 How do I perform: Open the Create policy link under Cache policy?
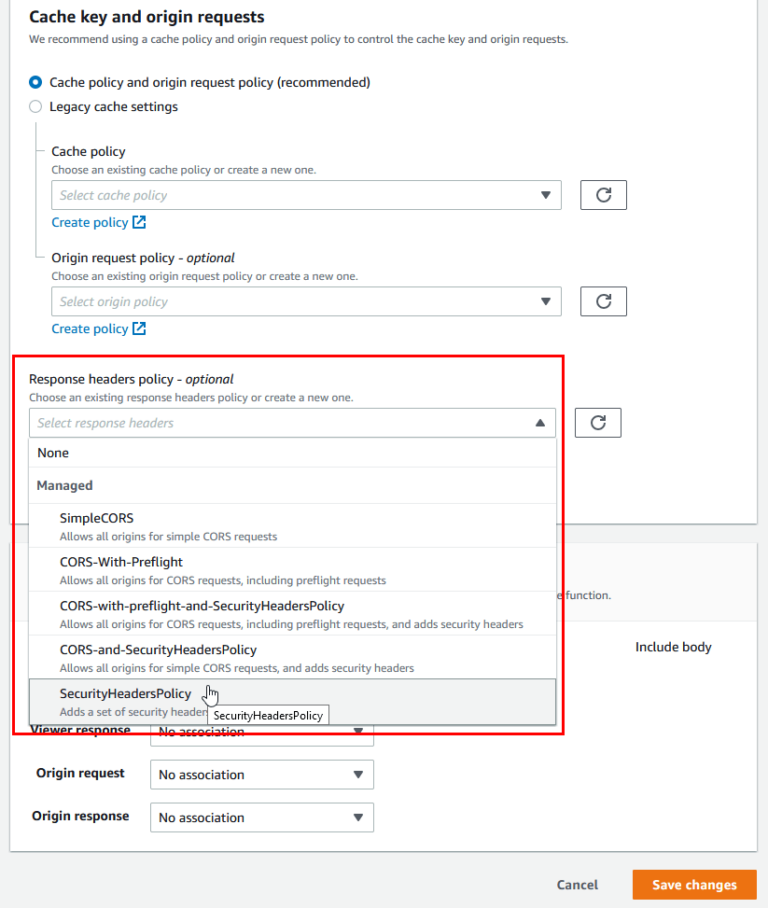90,222
